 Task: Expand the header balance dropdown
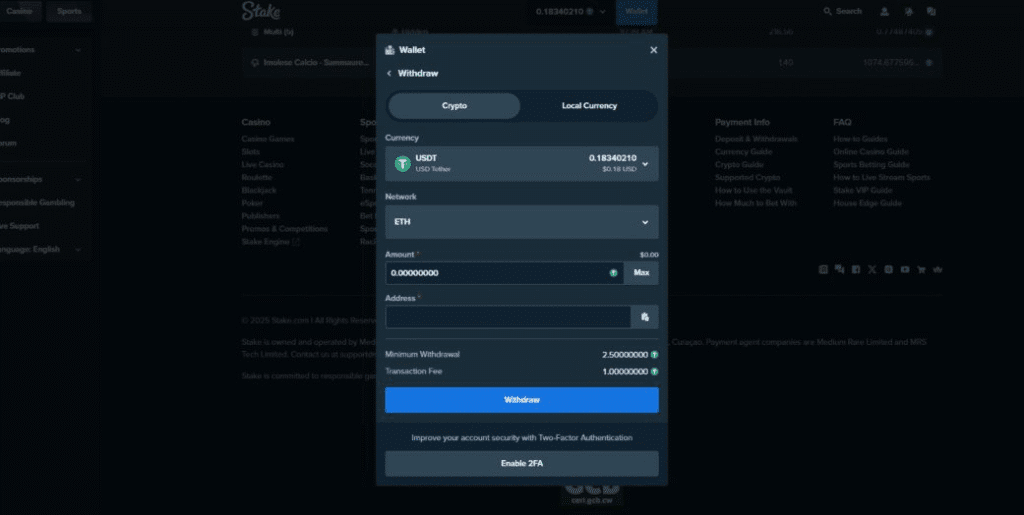pyautogui.click(x=602, y=11)
